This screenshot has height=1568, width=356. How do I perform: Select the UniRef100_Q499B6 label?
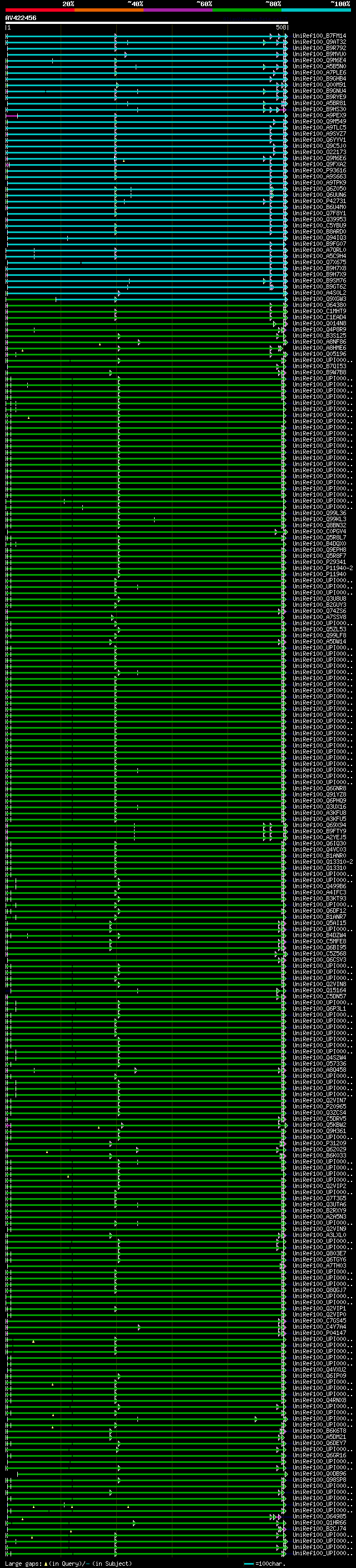pos(319,886)
